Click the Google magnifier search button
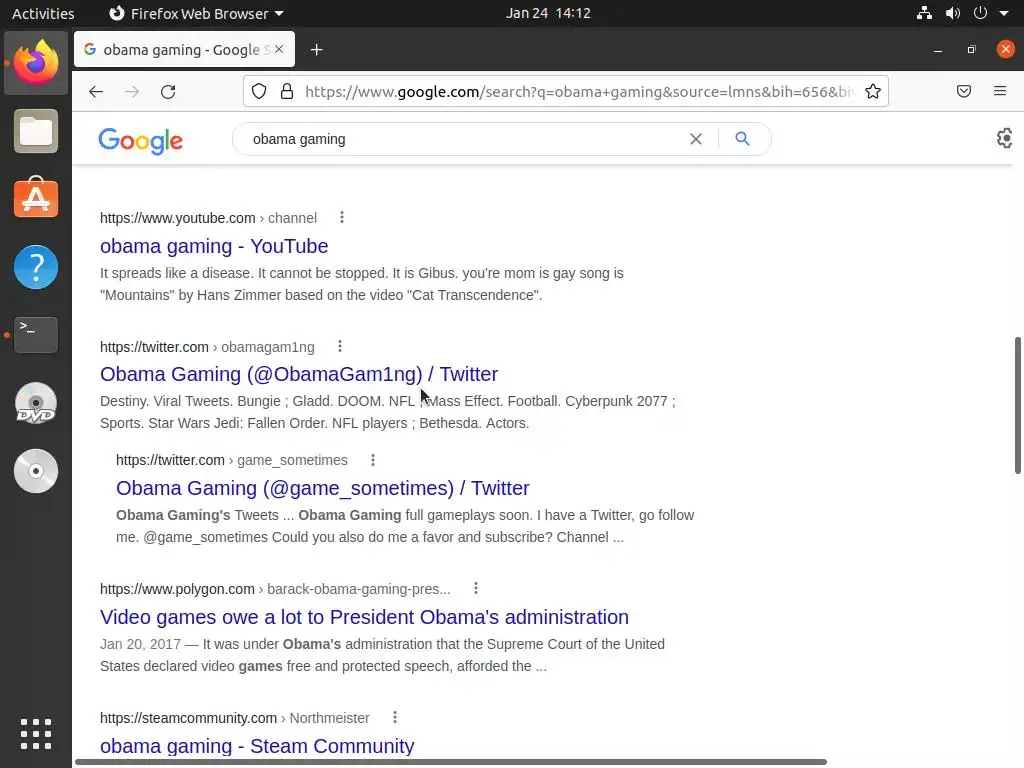Image resolution: width=1024 pixels, height=768 pixels. [x=742, y=138]
